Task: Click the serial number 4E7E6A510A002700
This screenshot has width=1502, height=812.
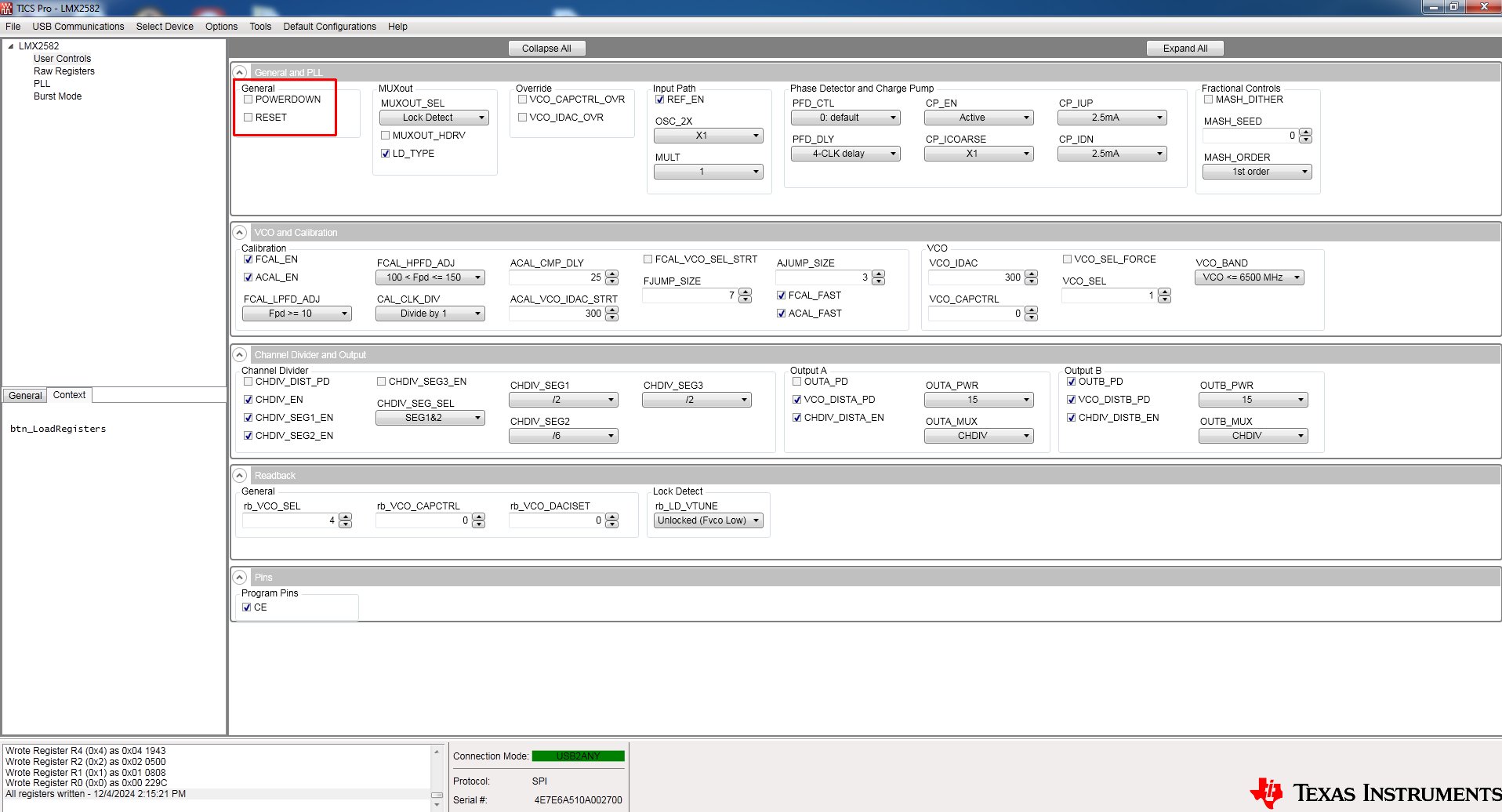Action: (578, 800)
